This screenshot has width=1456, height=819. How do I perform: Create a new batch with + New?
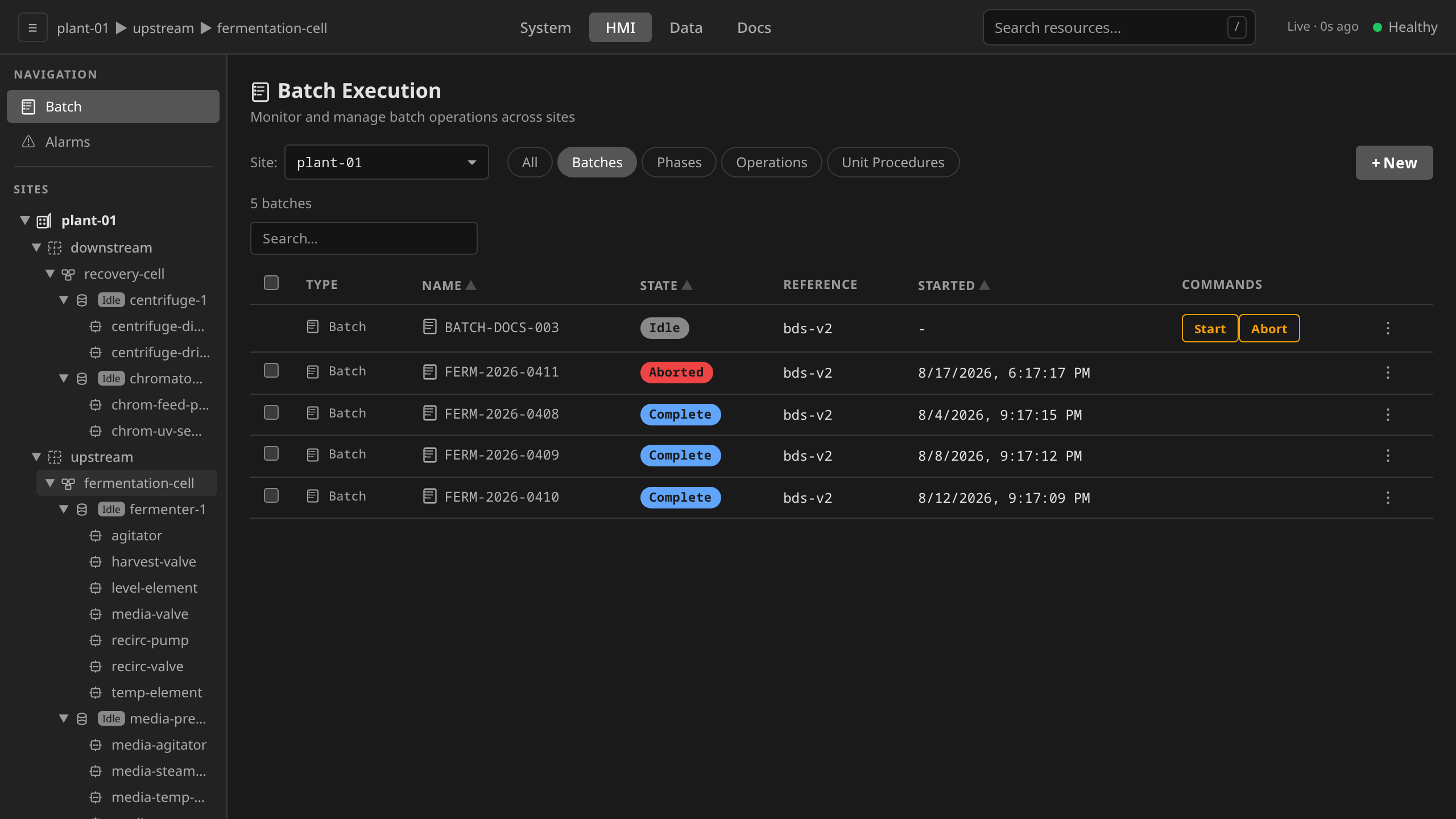(x=1394, y=163)
